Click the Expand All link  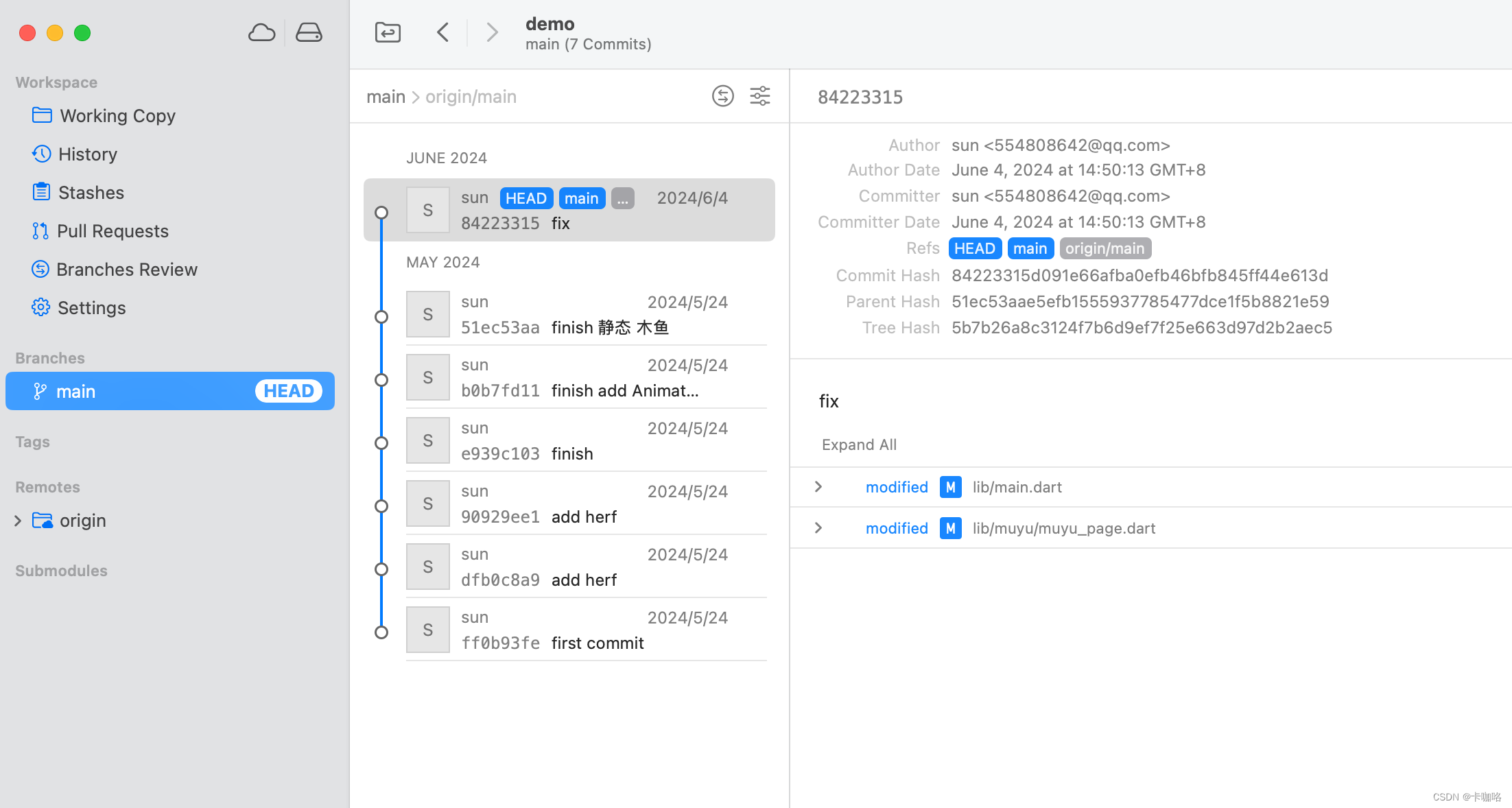[858, 444]
